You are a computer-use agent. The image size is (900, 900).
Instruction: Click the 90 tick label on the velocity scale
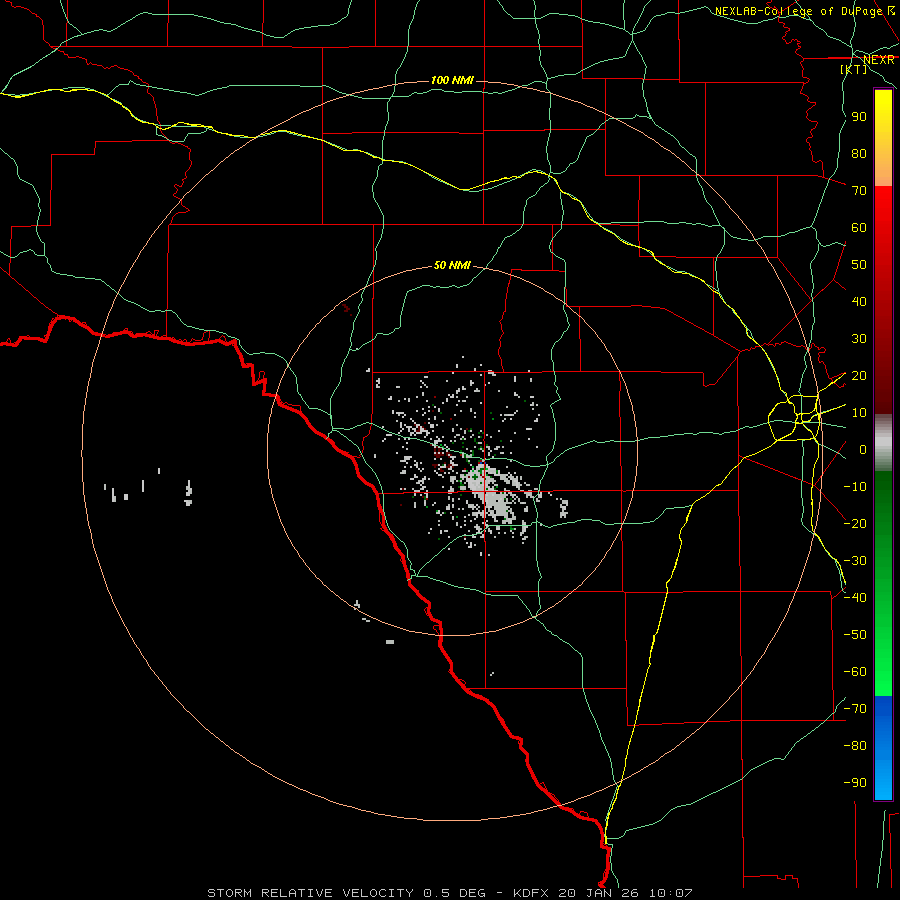859,117
